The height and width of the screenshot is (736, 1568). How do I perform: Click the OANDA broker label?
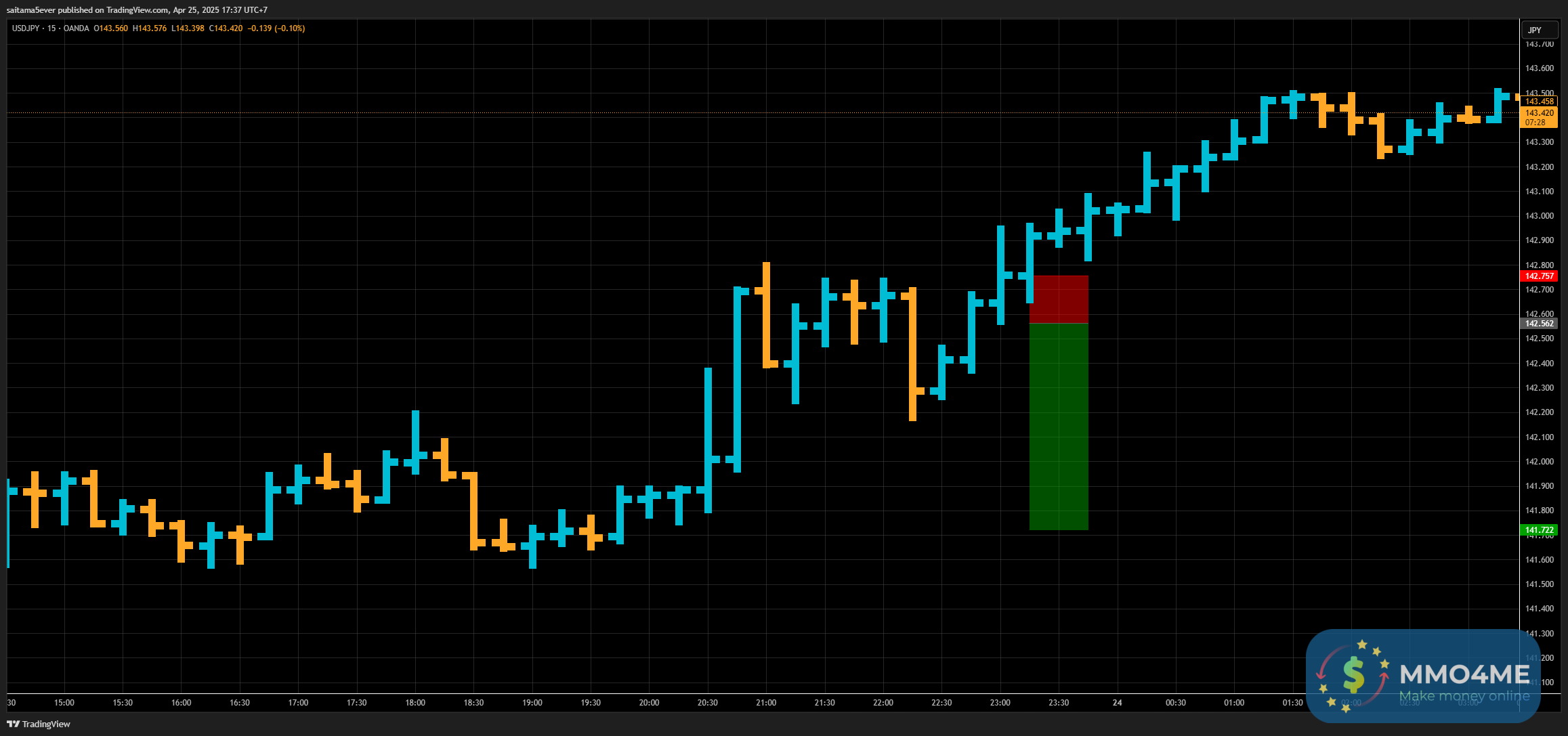click(x=77, y=28)
